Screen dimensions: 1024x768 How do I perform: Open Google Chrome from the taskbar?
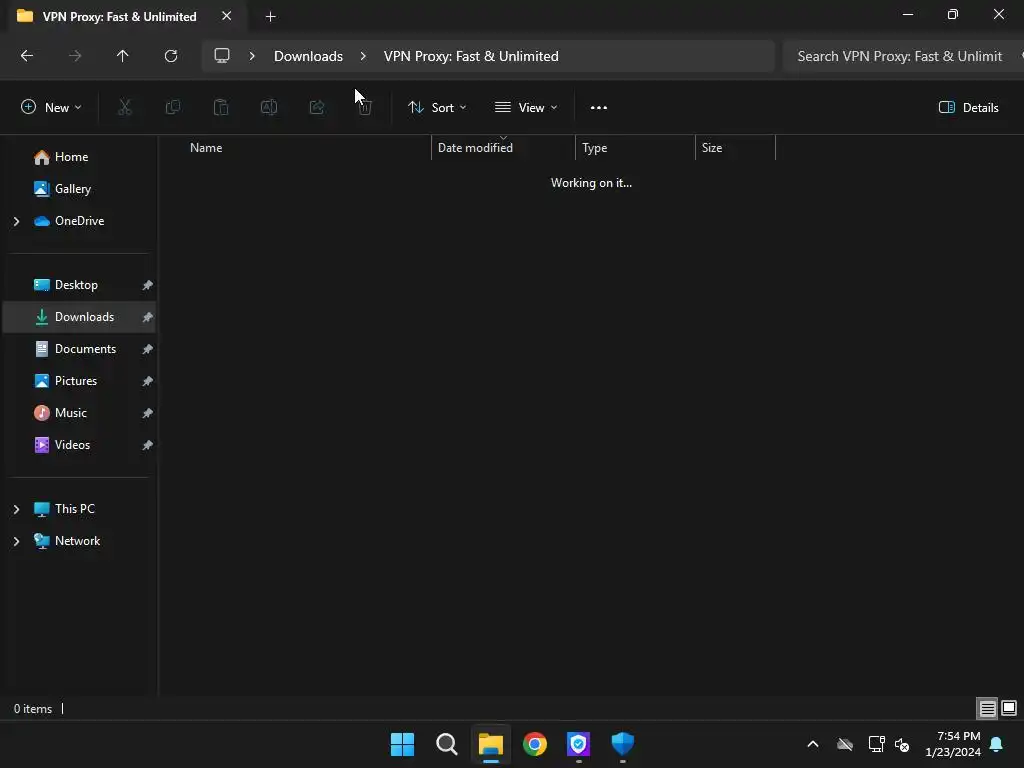point(535,744)
